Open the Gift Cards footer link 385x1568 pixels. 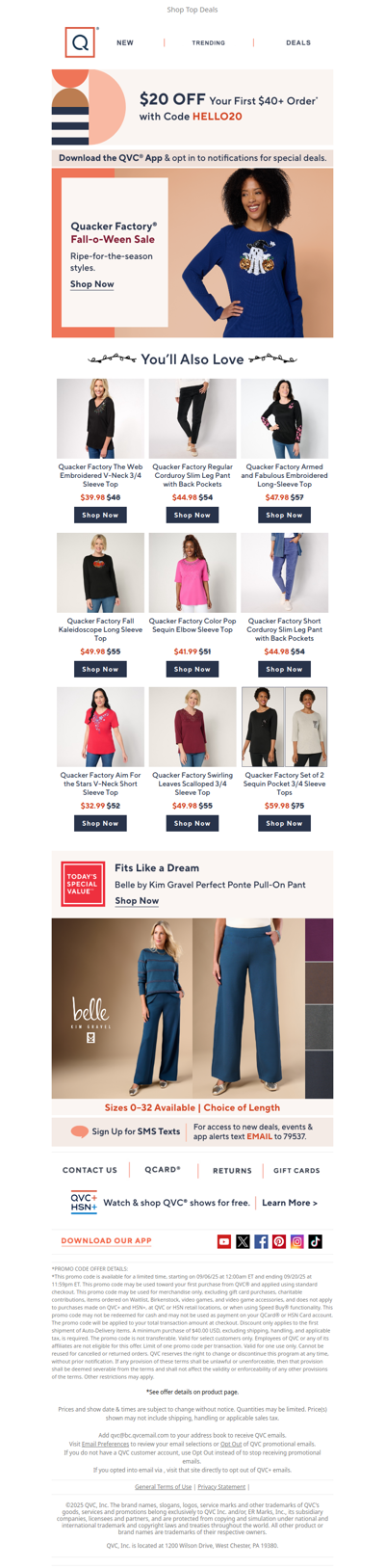pos(296,1170)
